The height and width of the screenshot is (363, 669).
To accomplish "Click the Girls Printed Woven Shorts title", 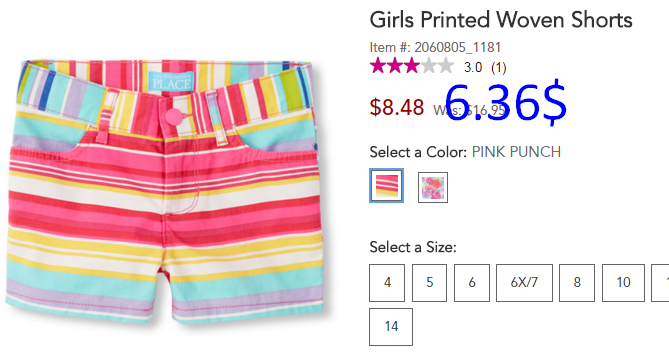I will click(x=501, y=20).
